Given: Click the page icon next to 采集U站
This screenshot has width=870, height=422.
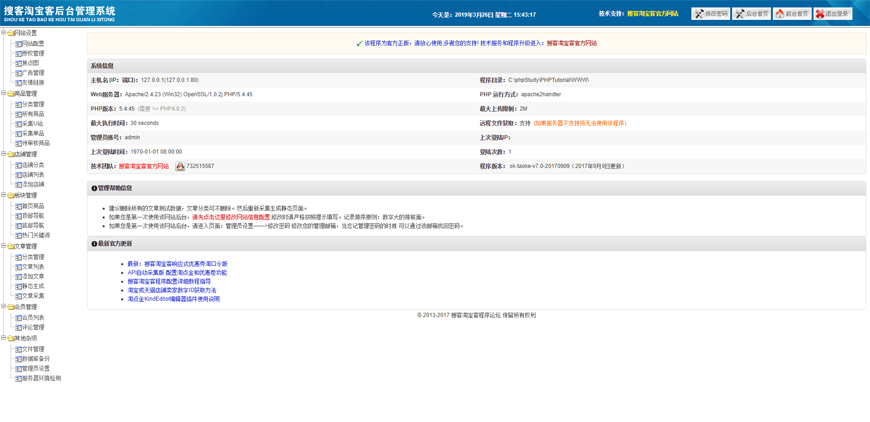Looking at the screenshot, I should pos(18,124).
